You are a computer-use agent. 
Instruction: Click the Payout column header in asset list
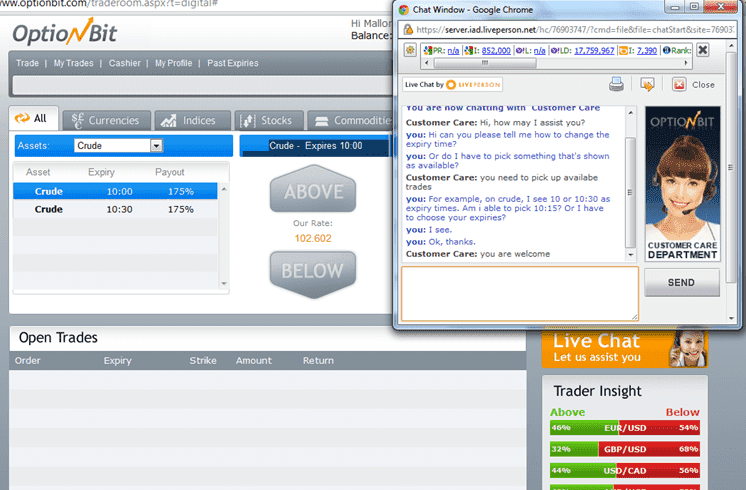(x=169, y=172)
